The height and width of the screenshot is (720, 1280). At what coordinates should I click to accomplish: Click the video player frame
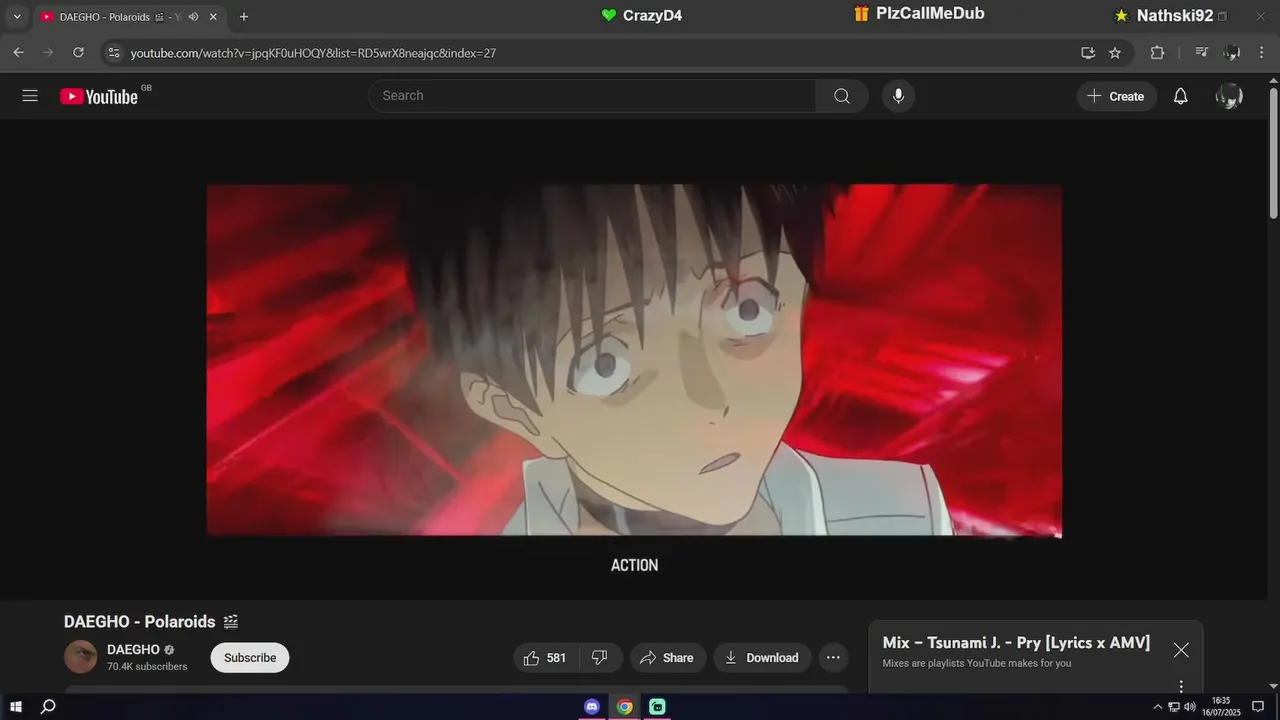click(634, 360)
